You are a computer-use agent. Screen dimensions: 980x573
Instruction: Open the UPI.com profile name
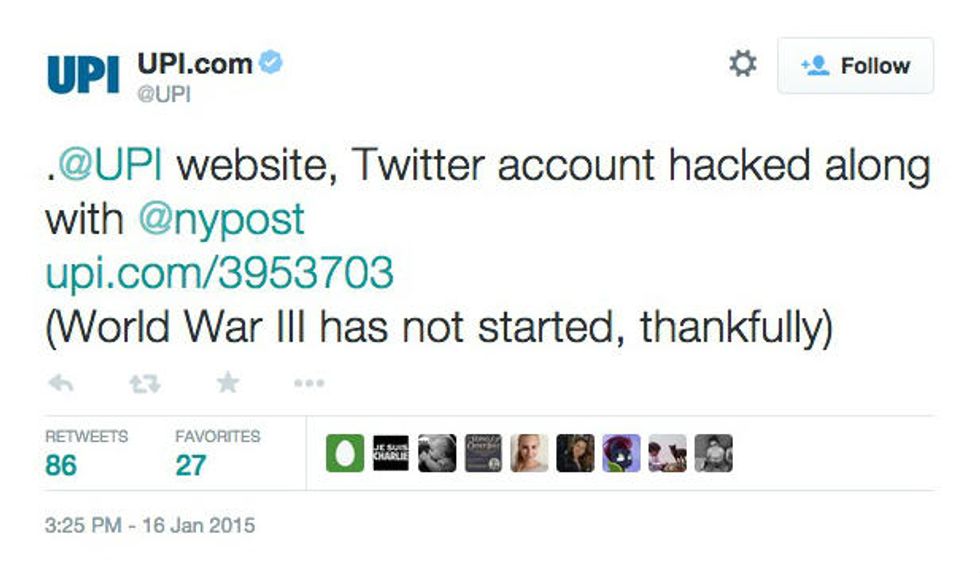coord(194,63)
